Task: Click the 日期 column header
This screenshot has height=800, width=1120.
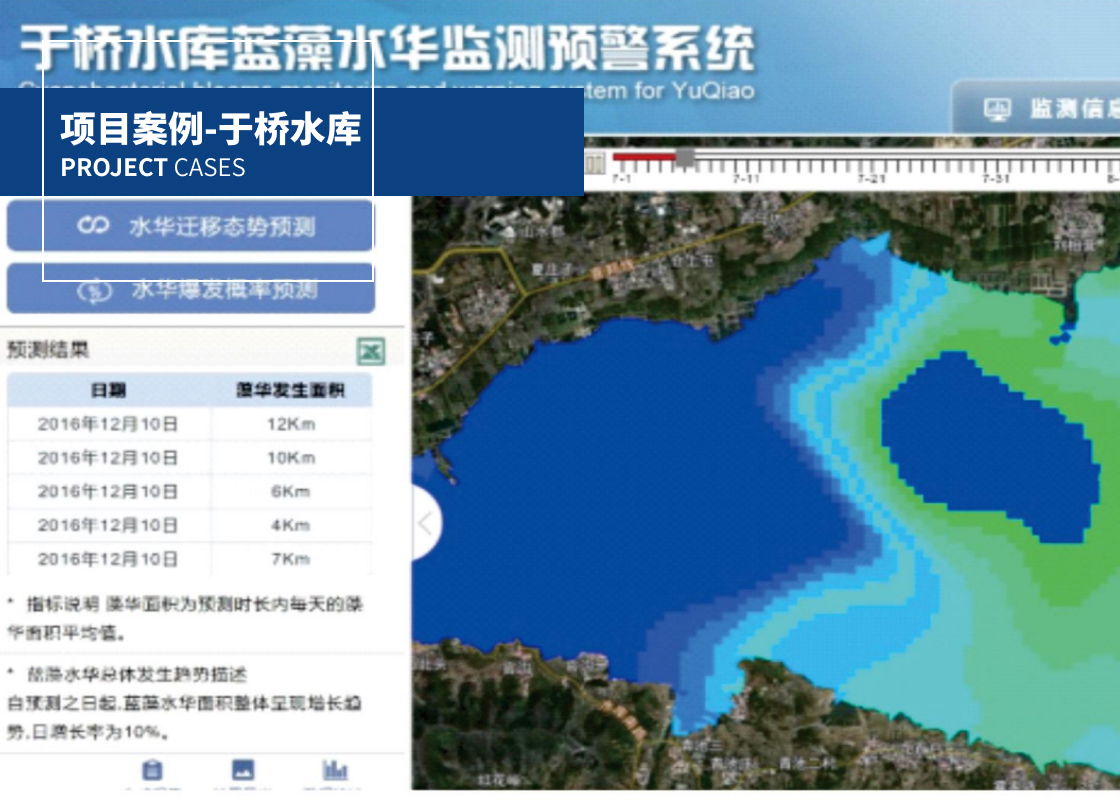Action: [109, 390]
